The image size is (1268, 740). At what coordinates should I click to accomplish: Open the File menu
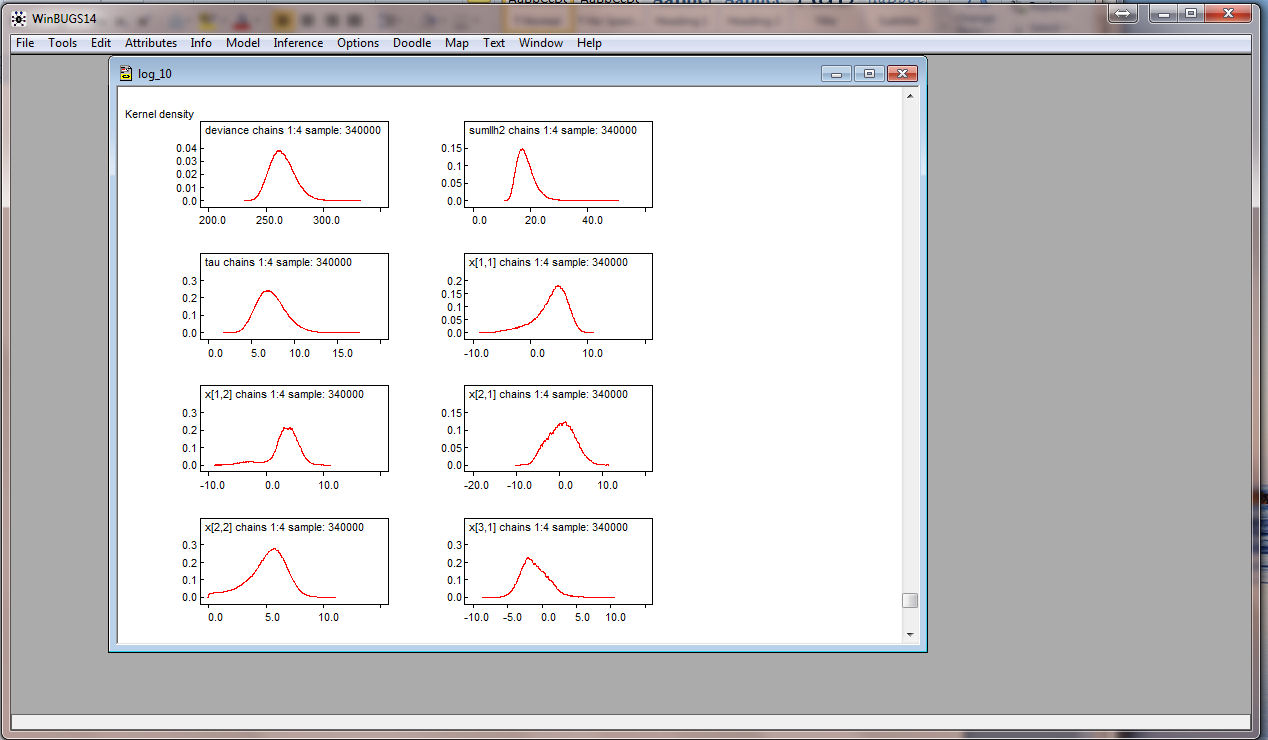coord(25,43)
